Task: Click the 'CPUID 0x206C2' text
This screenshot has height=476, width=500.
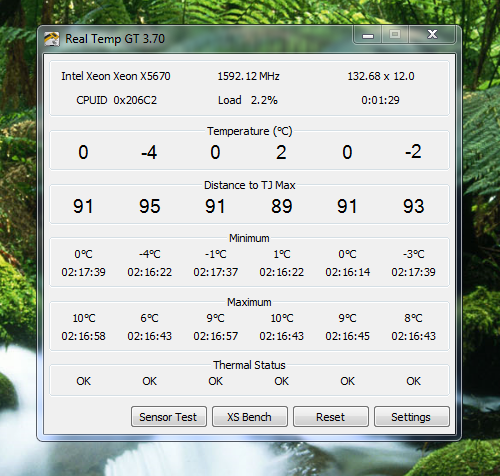Action: pyautogui.click(x=116, y=100)
